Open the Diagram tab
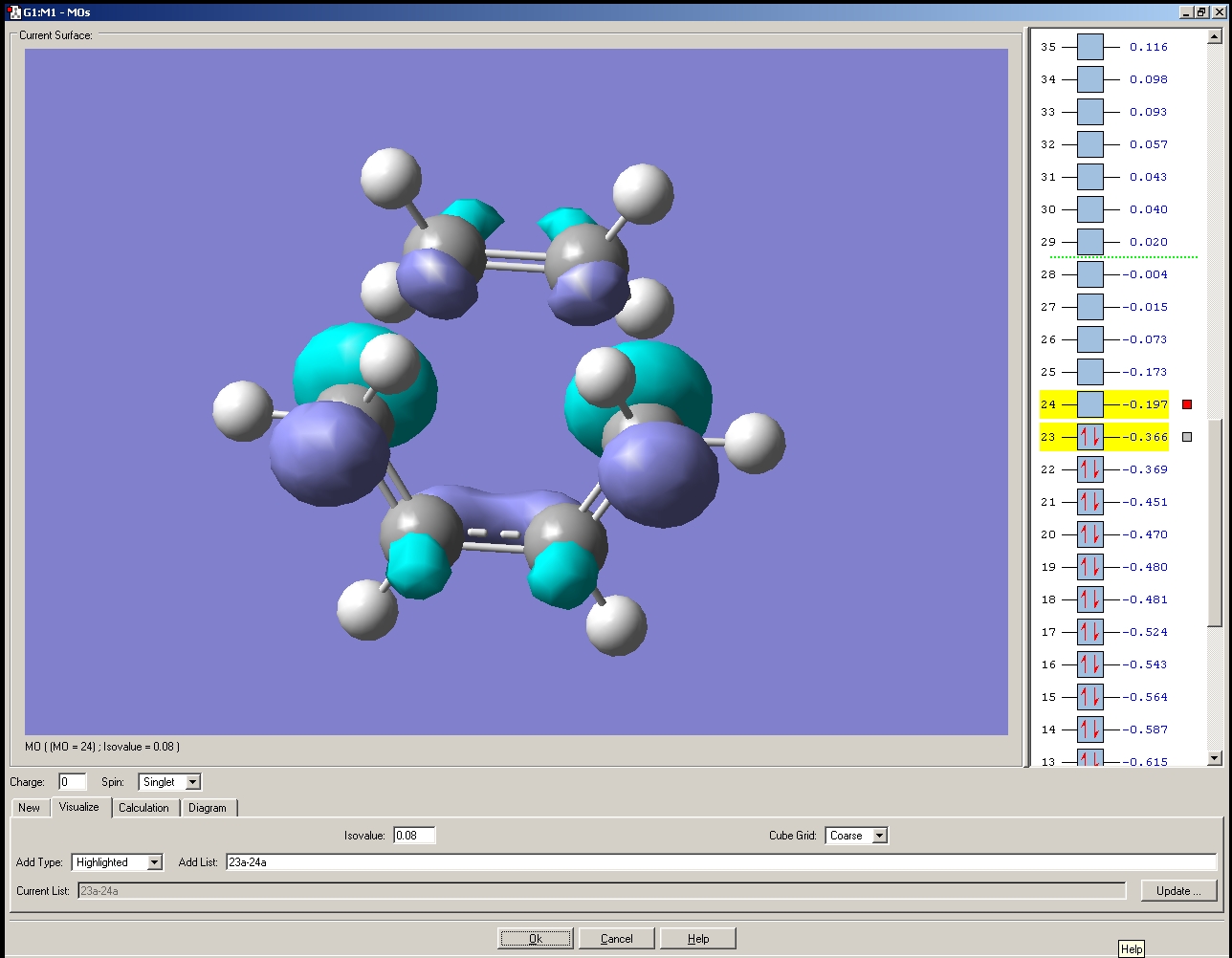This screenshot has height=958, width=1232. point(208,808)
